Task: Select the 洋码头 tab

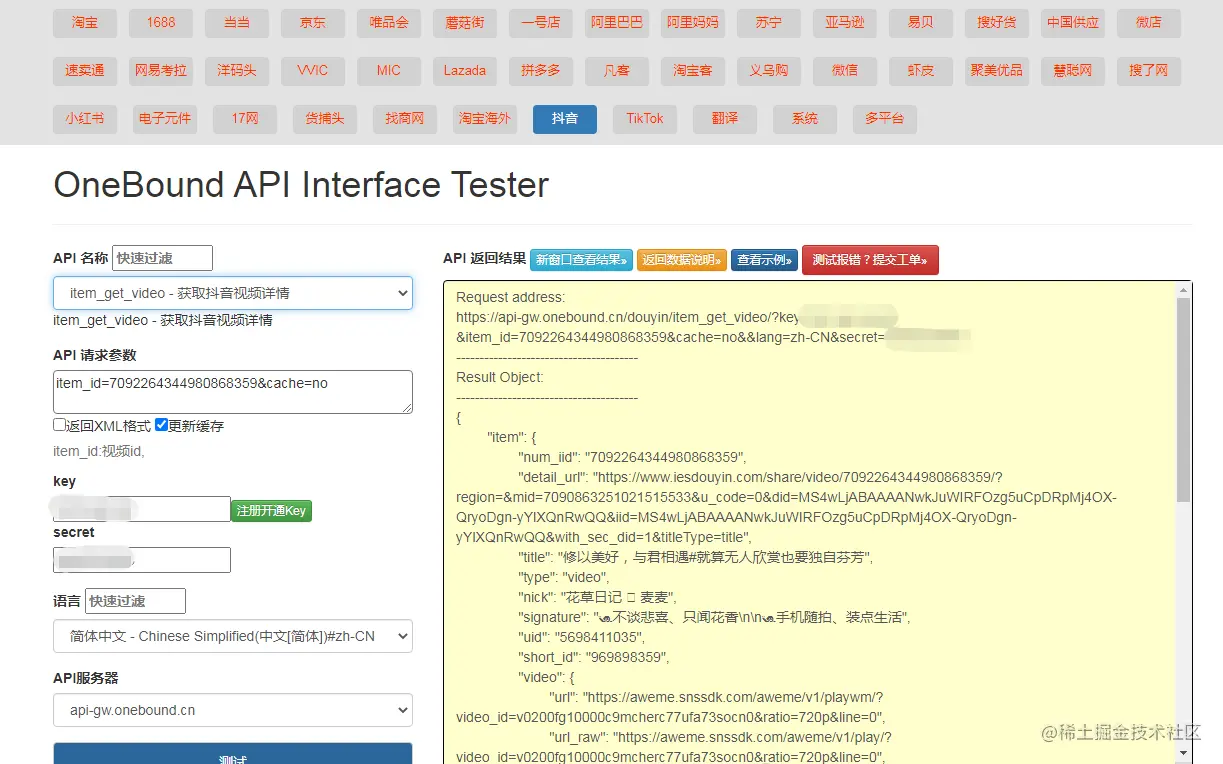Action: pyautogui.click(x=237, y=71)
